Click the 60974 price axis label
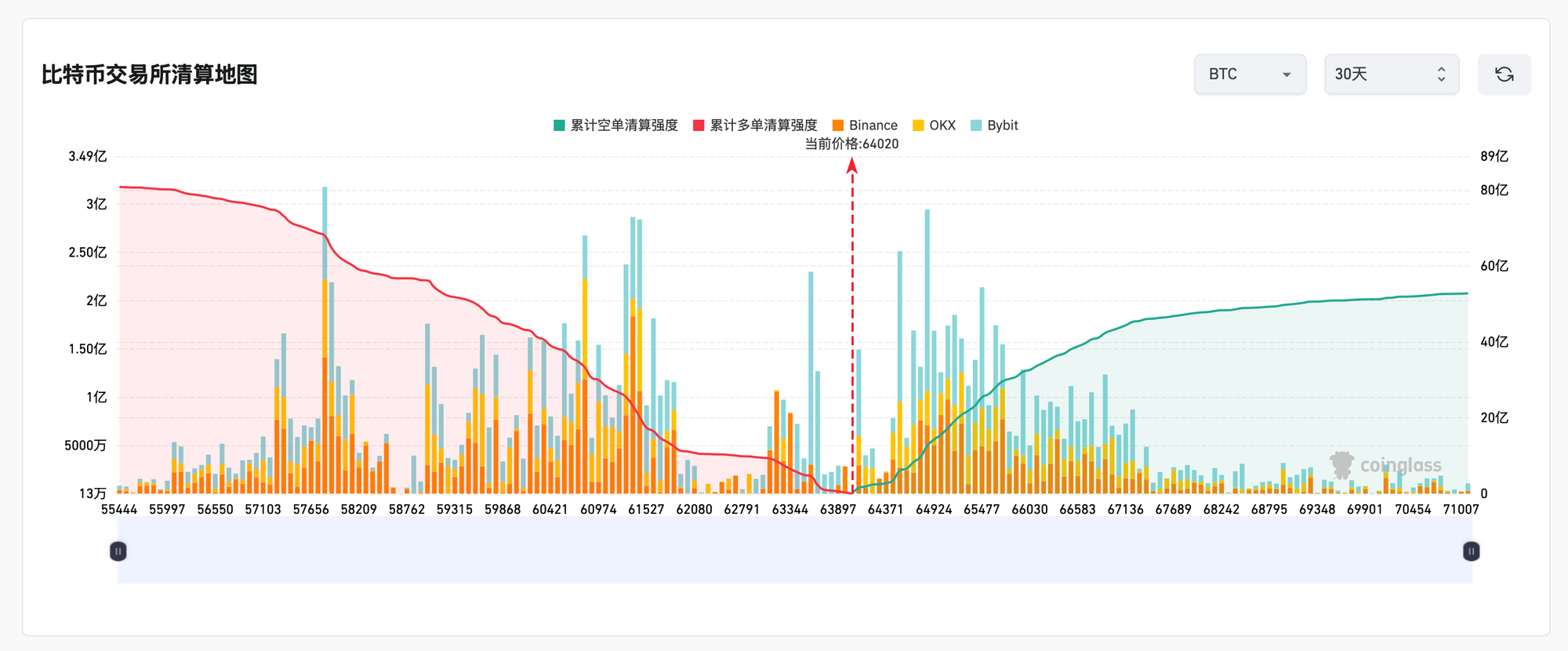The height and width of the screenshot is (651, 1568). 598,509
